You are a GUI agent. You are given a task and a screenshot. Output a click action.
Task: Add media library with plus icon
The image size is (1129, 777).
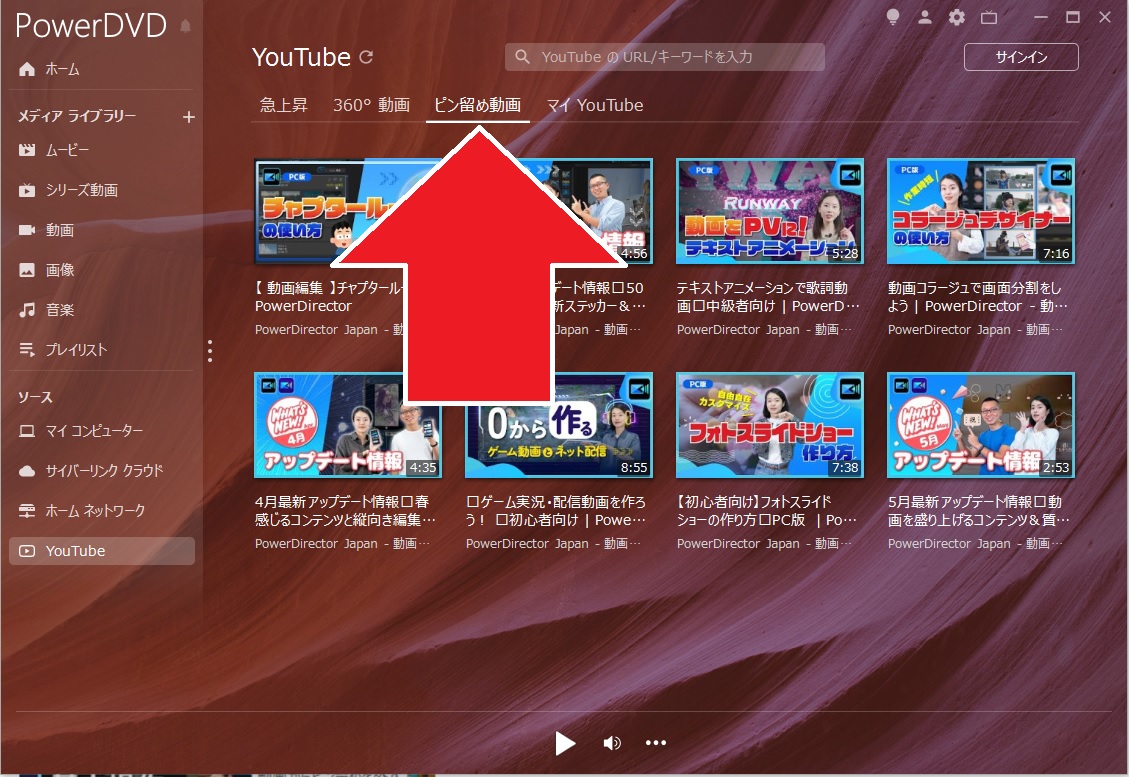tap(189, 117)
